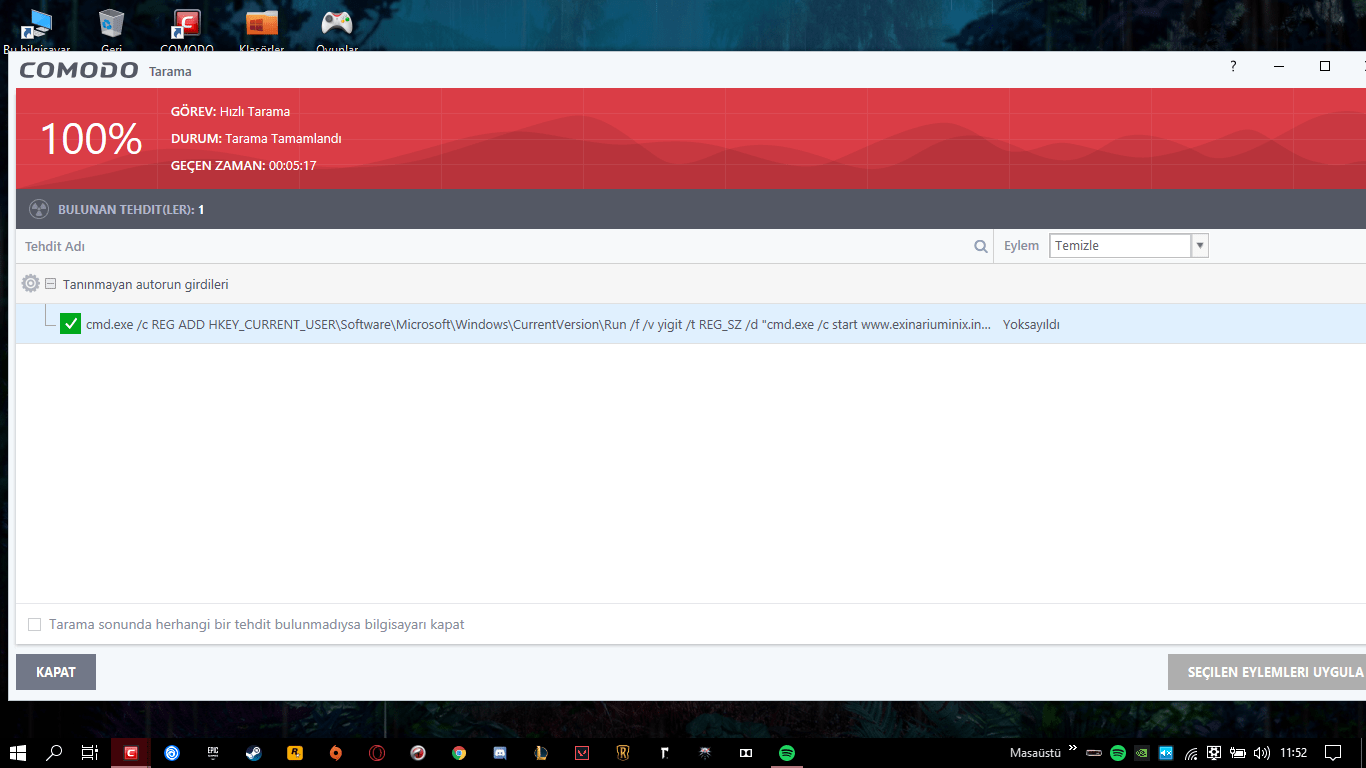
Task: Click the Comodo taskbar icon
Action: coord(131,753)
